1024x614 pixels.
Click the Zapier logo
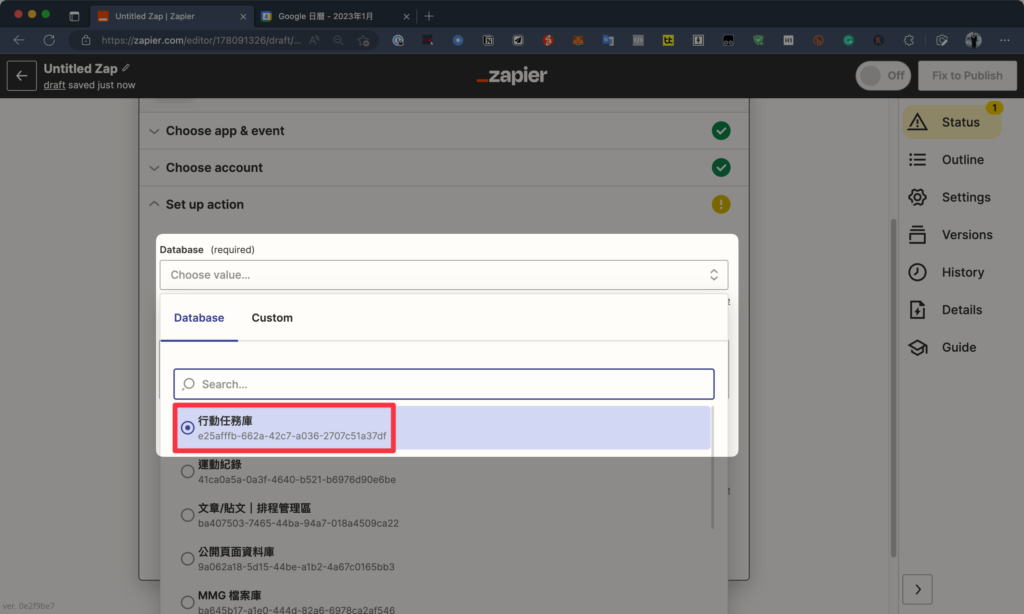click(x=511, y=76)
